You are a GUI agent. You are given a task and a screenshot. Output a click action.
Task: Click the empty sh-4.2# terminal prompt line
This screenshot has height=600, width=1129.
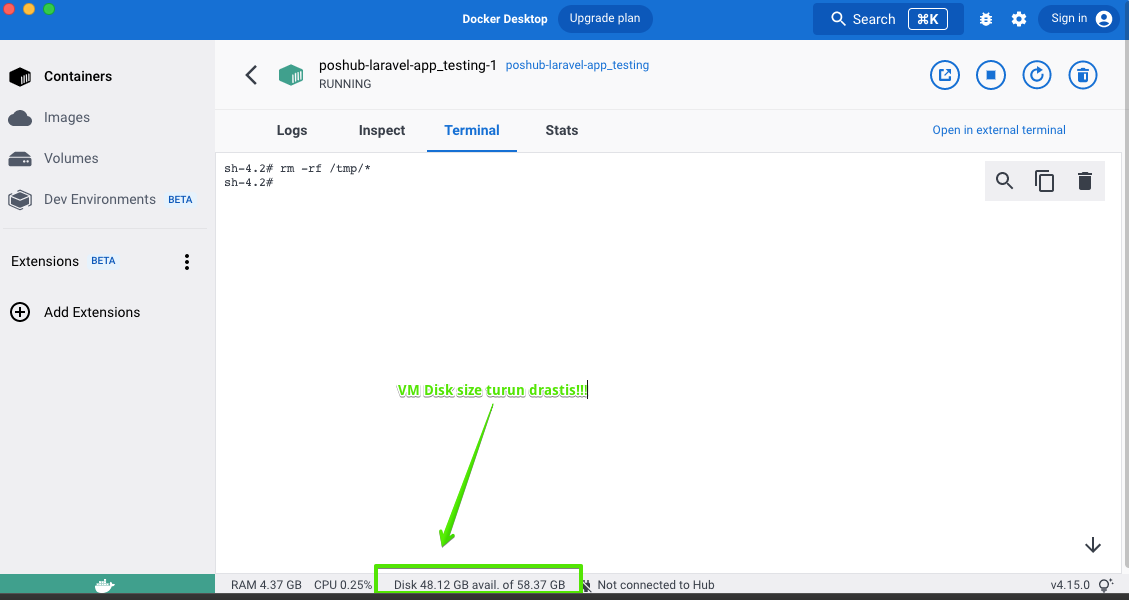pyautogui.click(x=248, y=183)
